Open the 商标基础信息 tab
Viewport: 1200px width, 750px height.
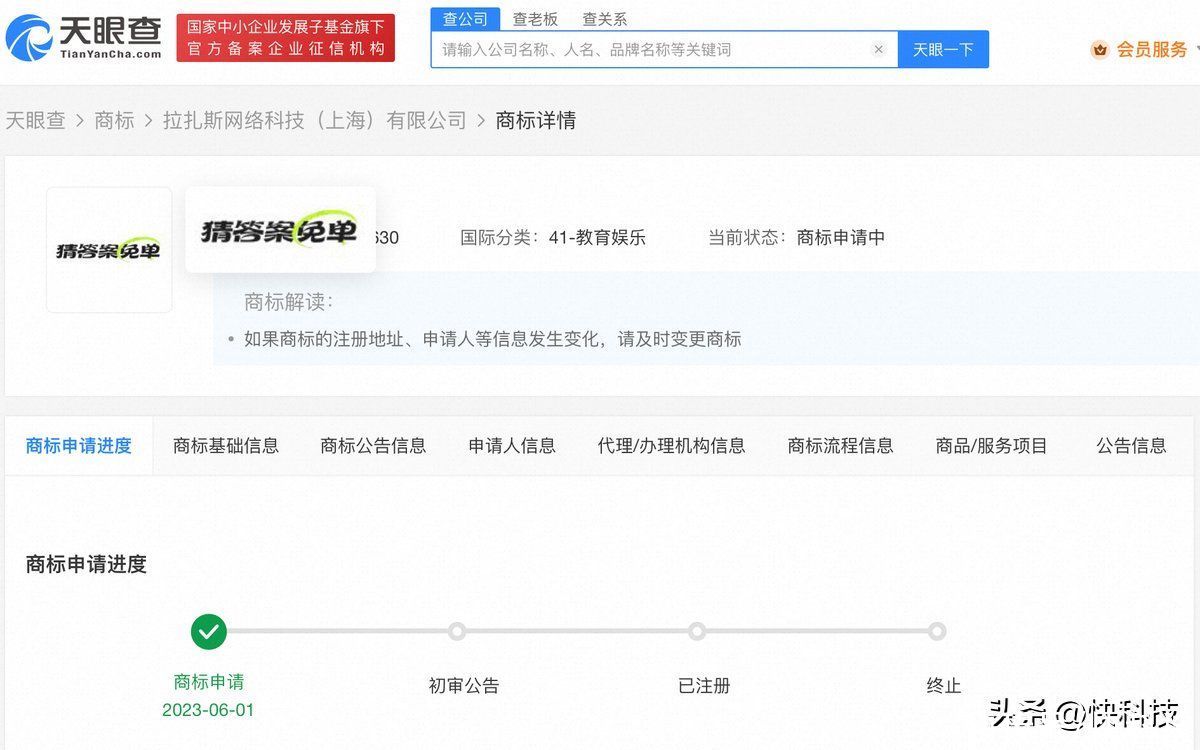click(x=226, y=446)
